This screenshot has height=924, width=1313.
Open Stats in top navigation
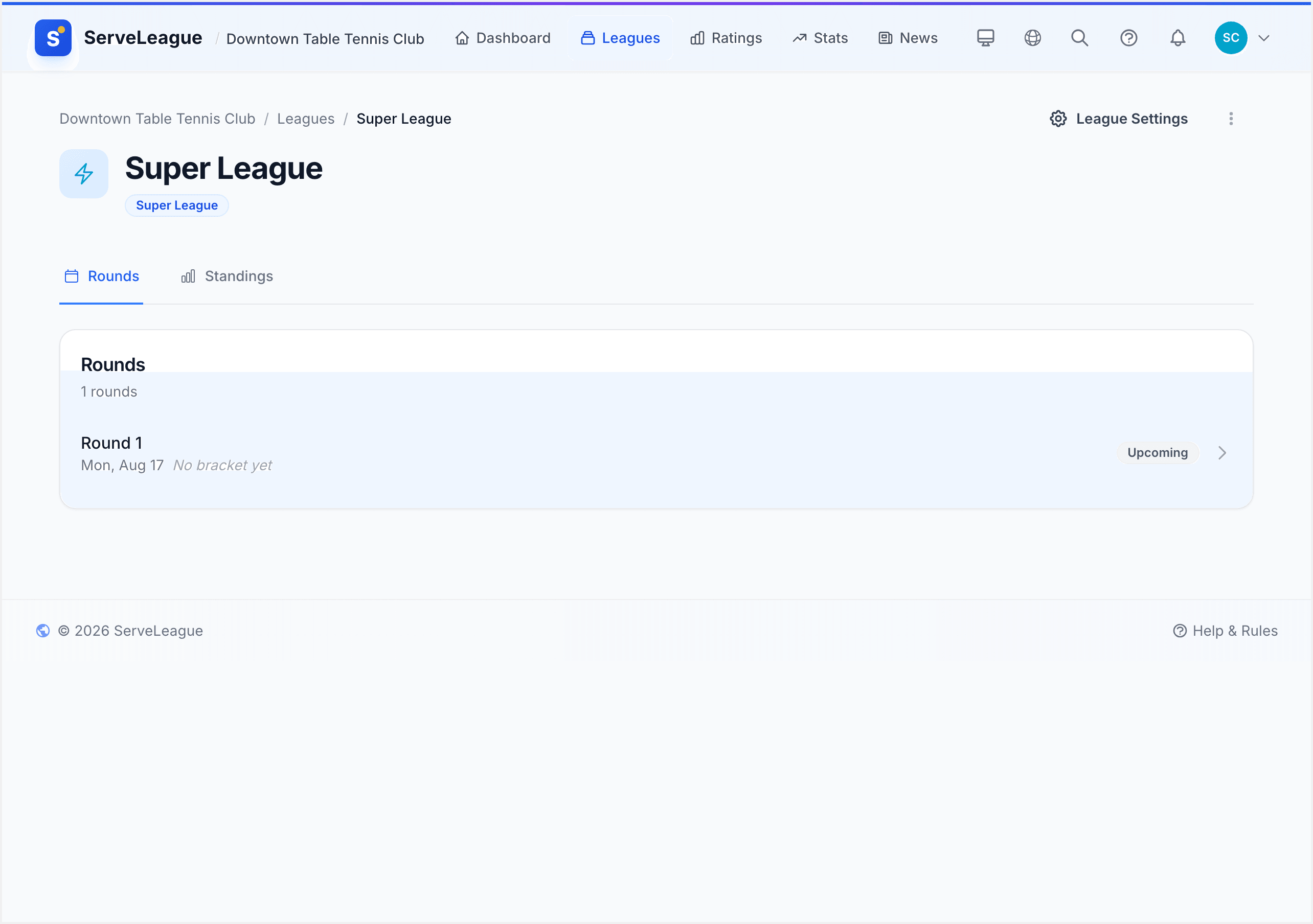(x=820, y=38)
